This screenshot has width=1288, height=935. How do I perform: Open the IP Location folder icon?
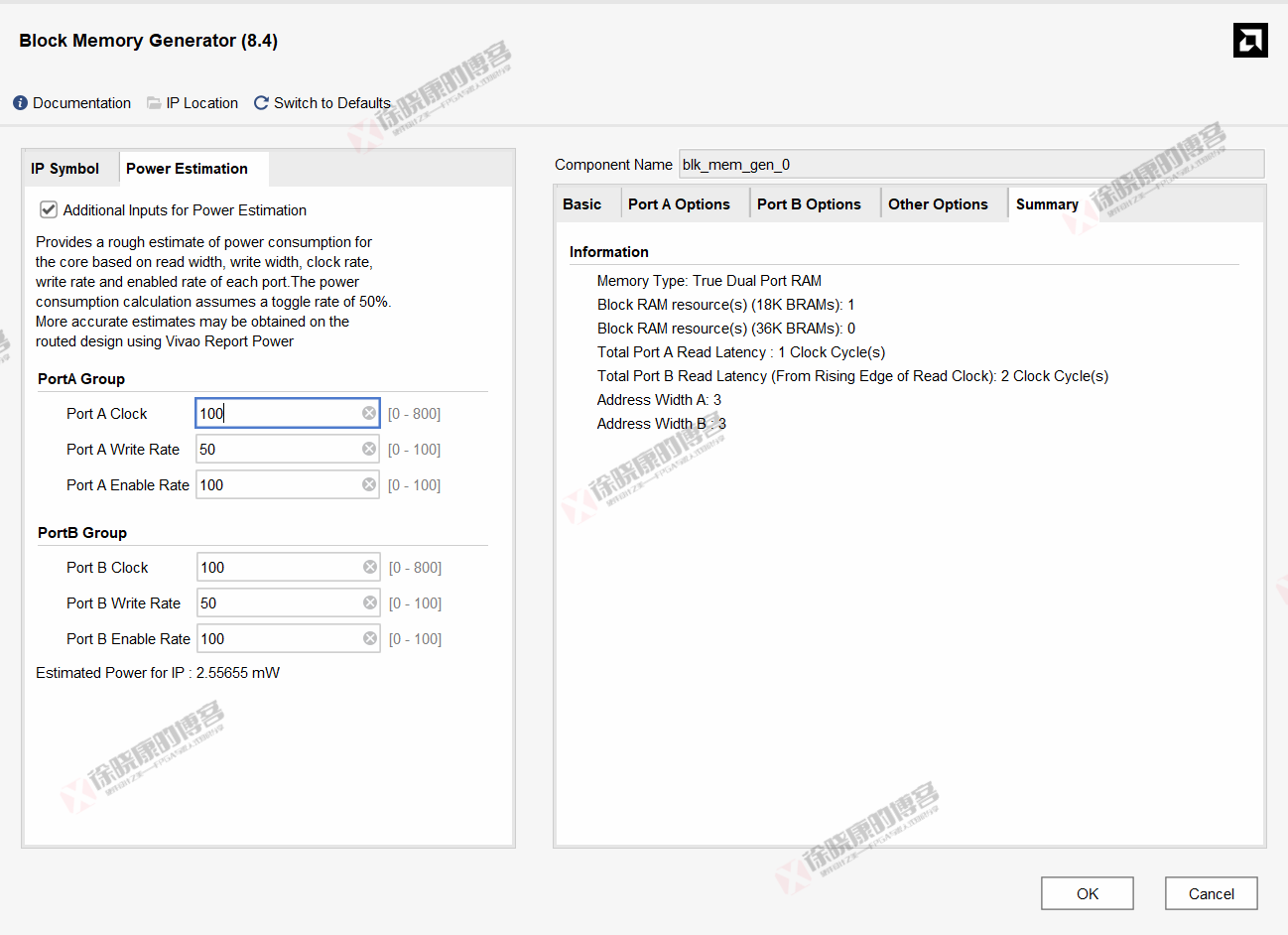(x=154, y=102)
